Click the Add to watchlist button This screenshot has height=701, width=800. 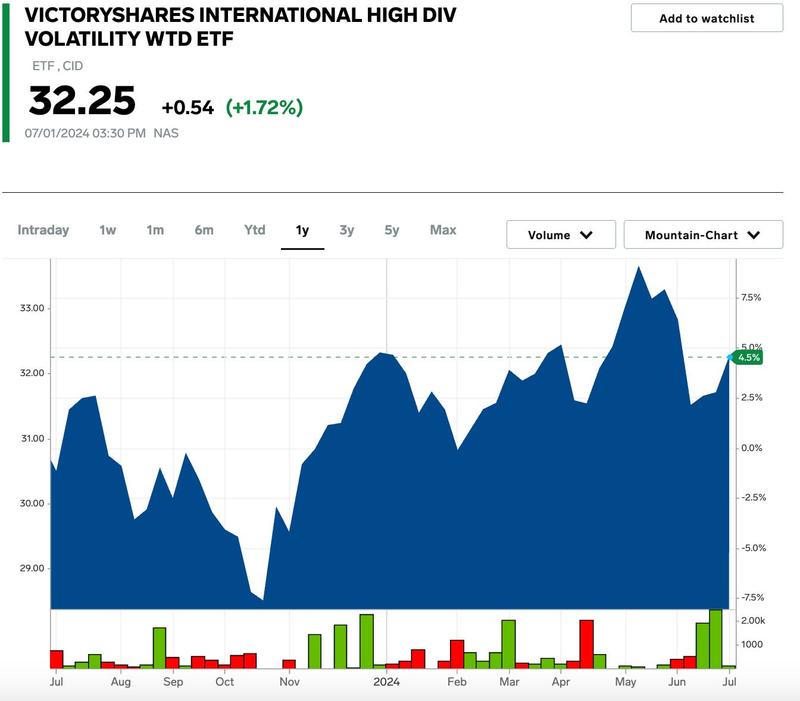click(x=707, y=18)
